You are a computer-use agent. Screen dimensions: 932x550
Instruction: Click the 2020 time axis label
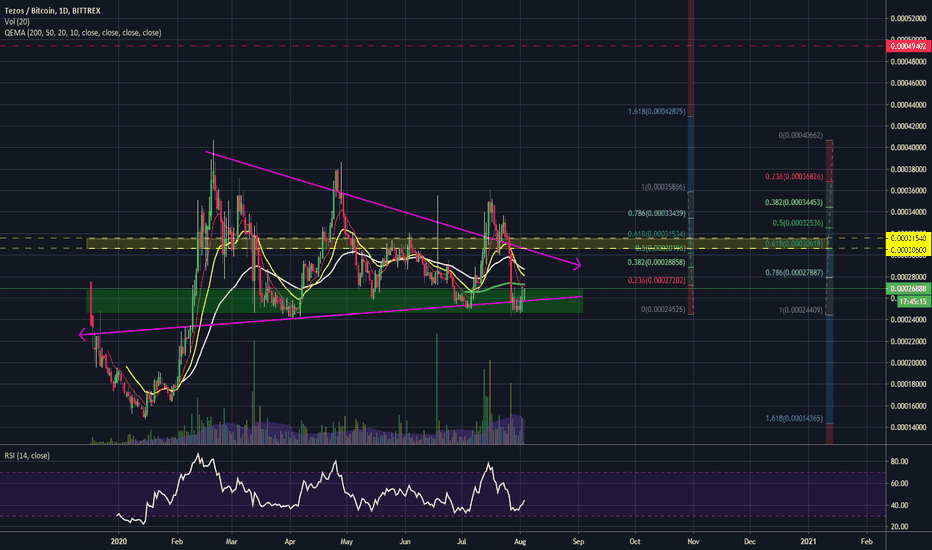119,542
